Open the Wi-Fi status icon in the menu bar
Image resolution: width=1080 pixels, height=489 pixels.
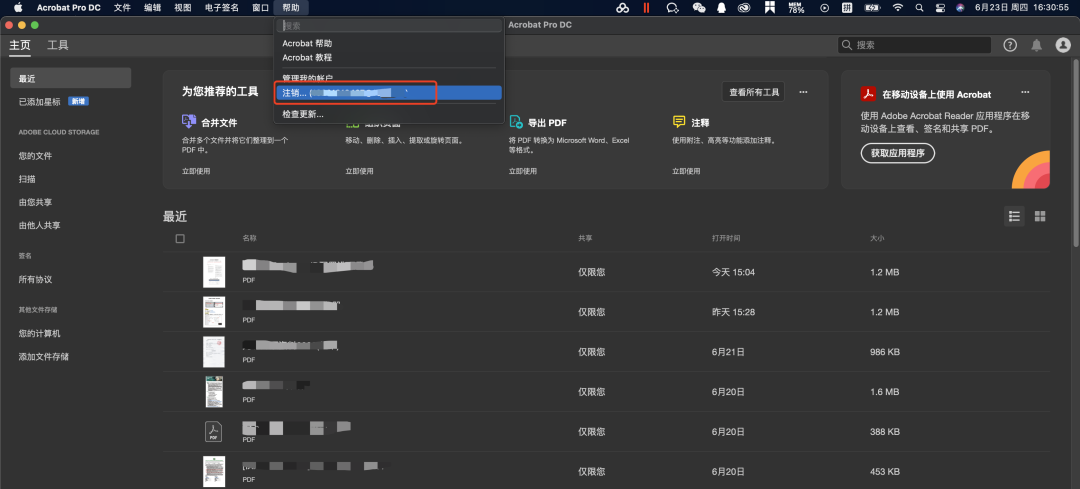tap(897, 8)
